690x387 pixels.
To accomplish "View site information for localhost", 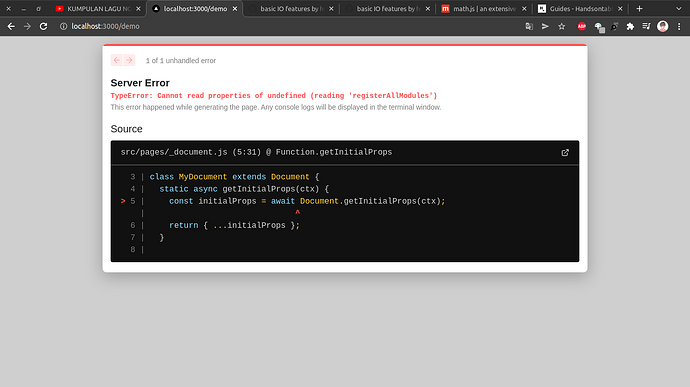I will click(x=63, y=26).
